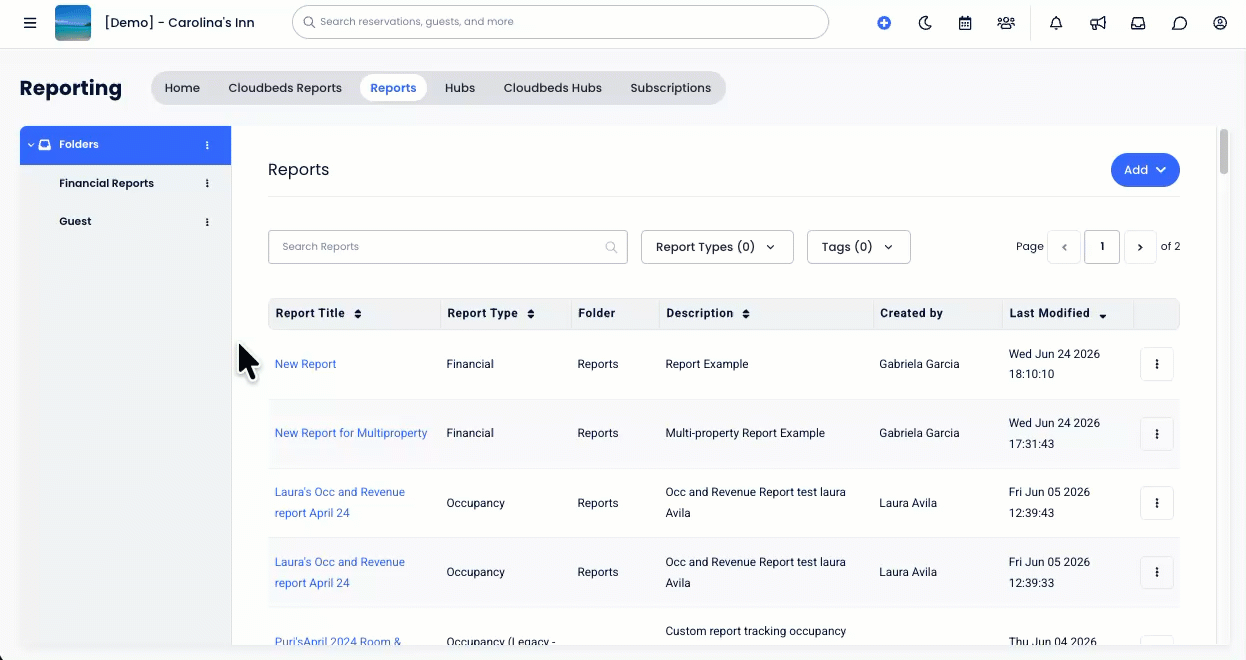Click the Search Reports input field
Screen dimensions: 1246x660
pos(447,247)
